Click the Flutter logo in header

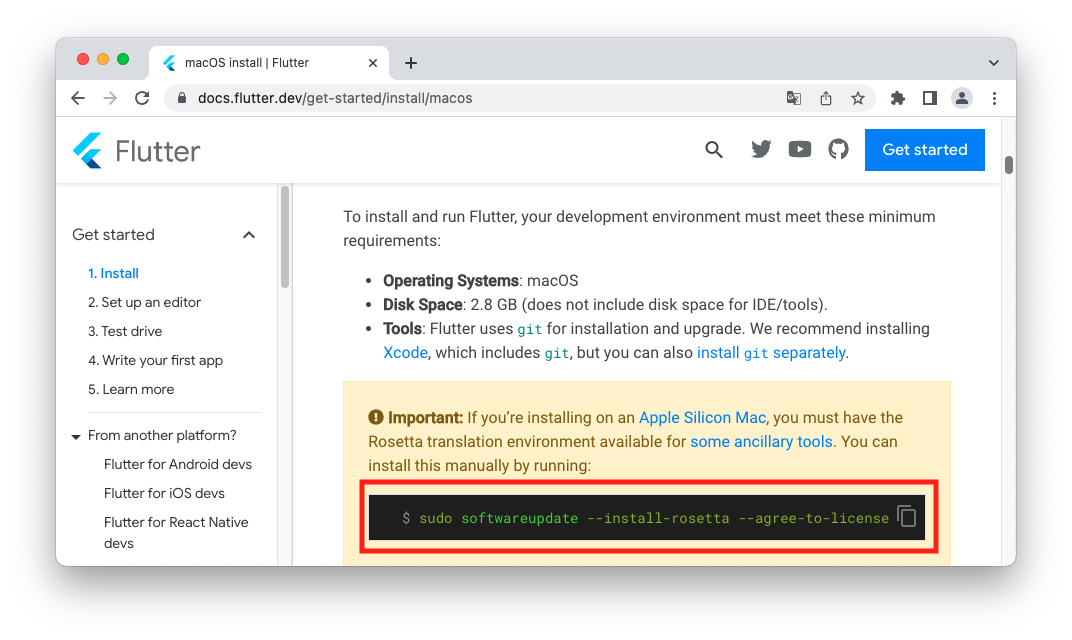88,150
